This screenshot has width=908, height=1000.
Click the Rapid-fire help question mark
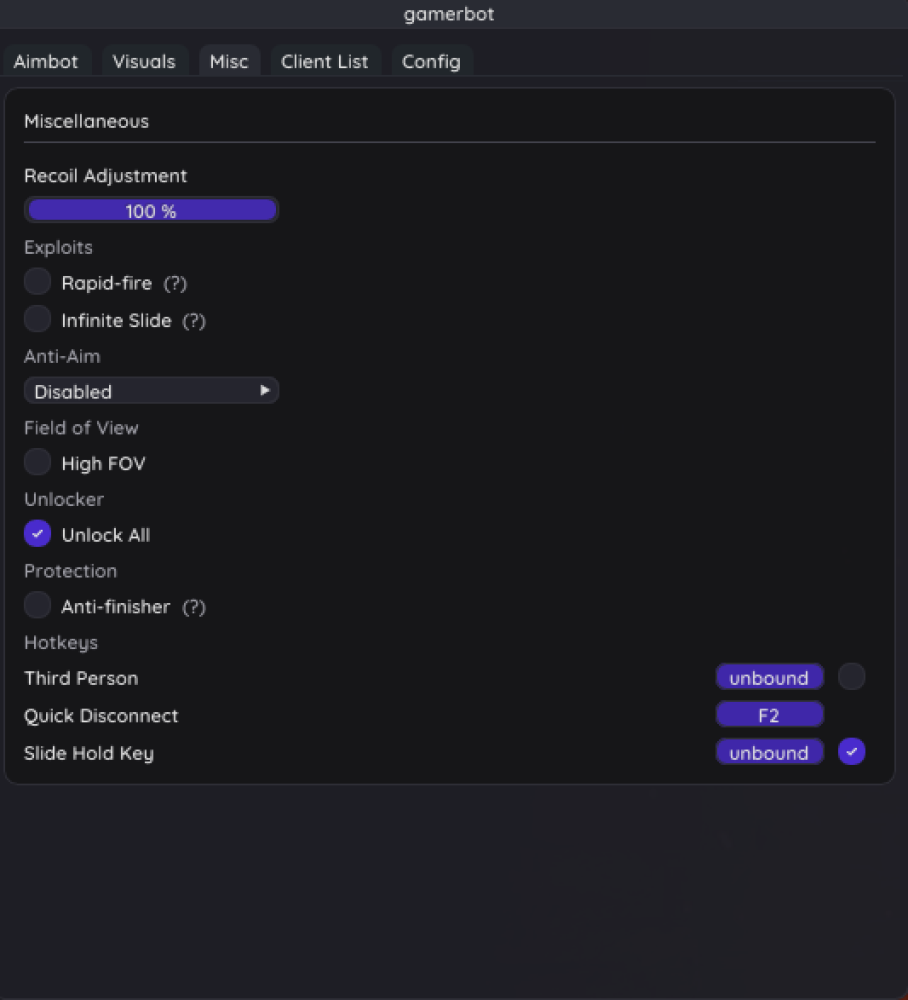pyautogui.click(x=175, y=284)
